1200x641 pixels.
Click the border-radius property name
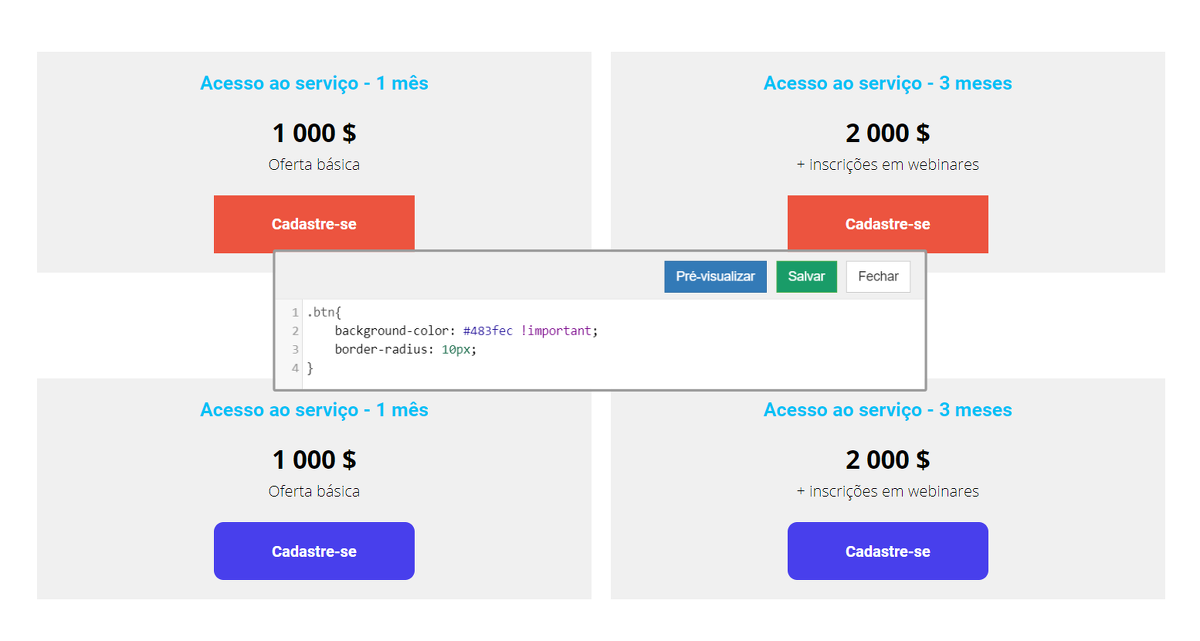pyautogui.click(x=384, y=350)
